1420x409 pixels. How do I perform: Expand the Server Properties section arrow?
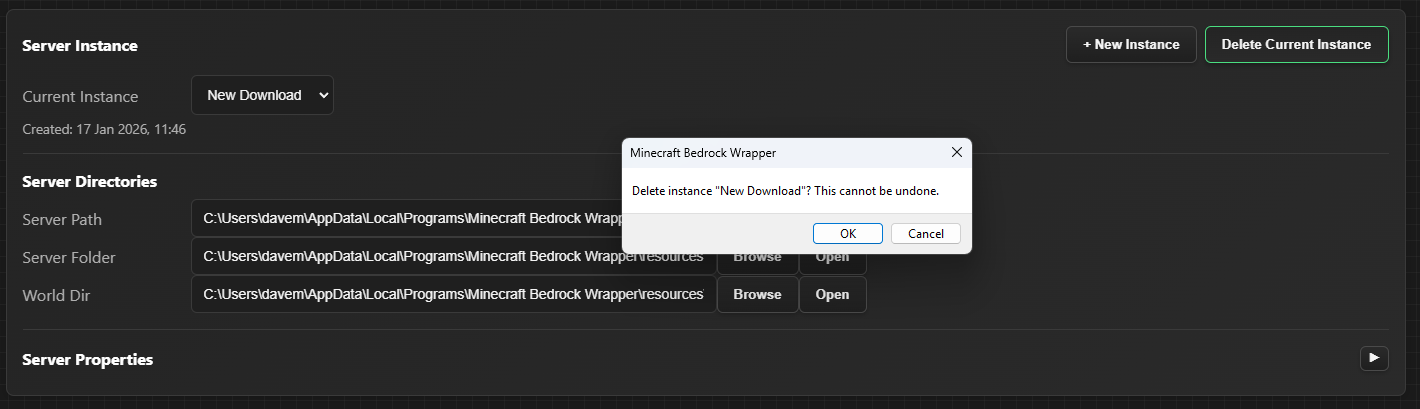click(x=1374, y=358)
